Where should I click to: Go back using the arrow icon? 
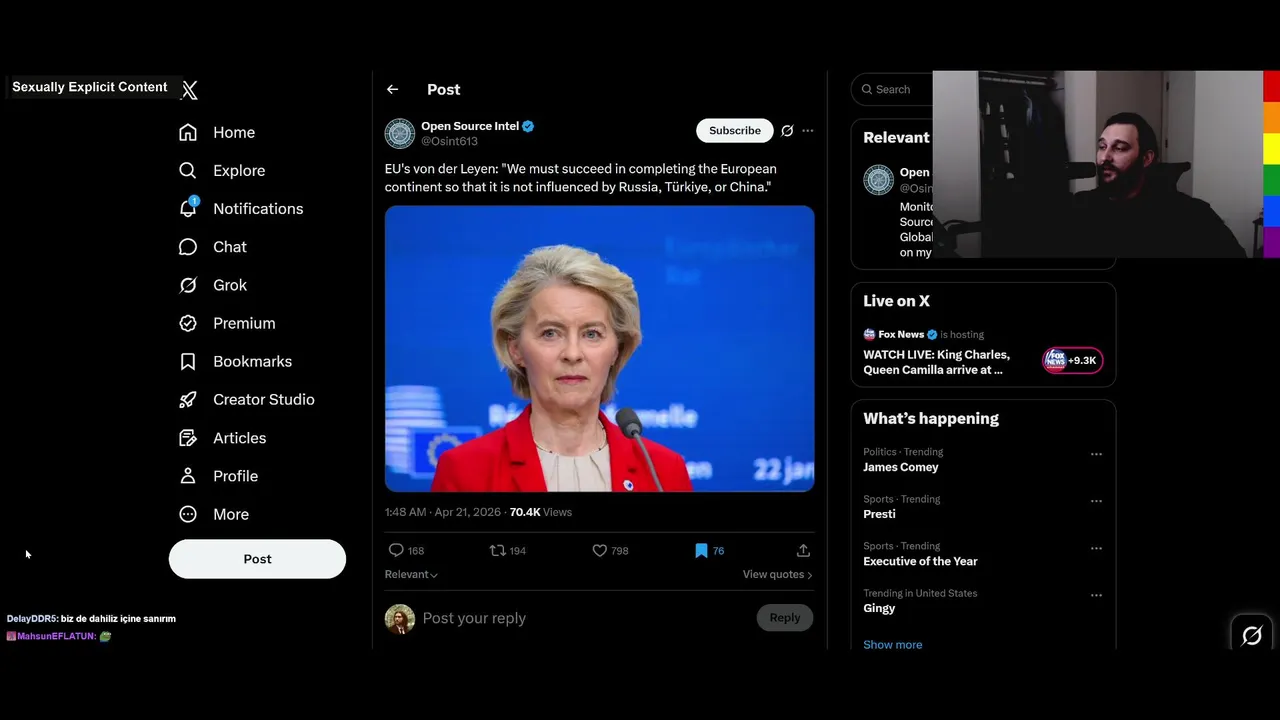392,89
